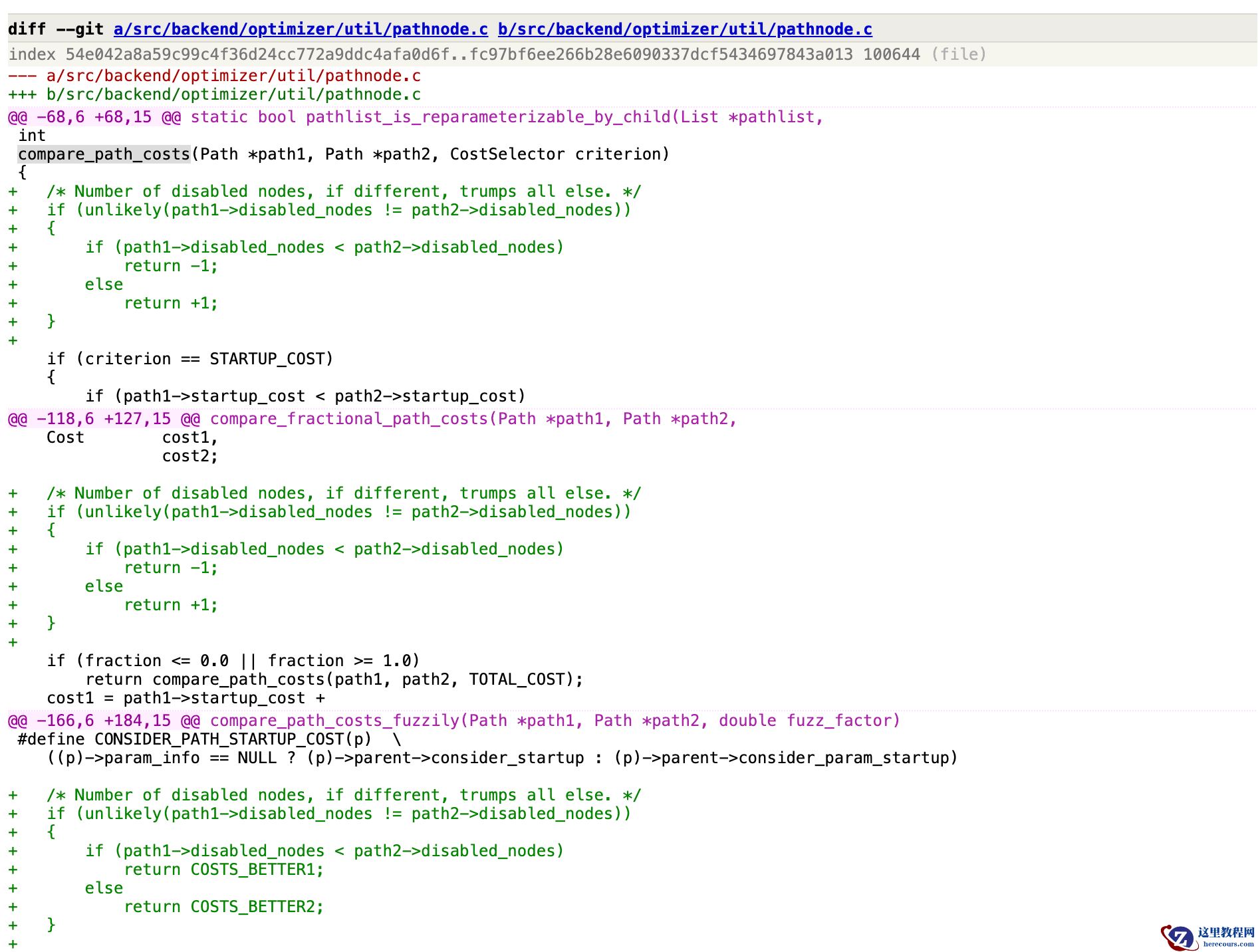Open the a/src/backend/optimizer/util/pathnode.c link in diff header
This screenshot has height=952, width=1258.
pos(301,29)
